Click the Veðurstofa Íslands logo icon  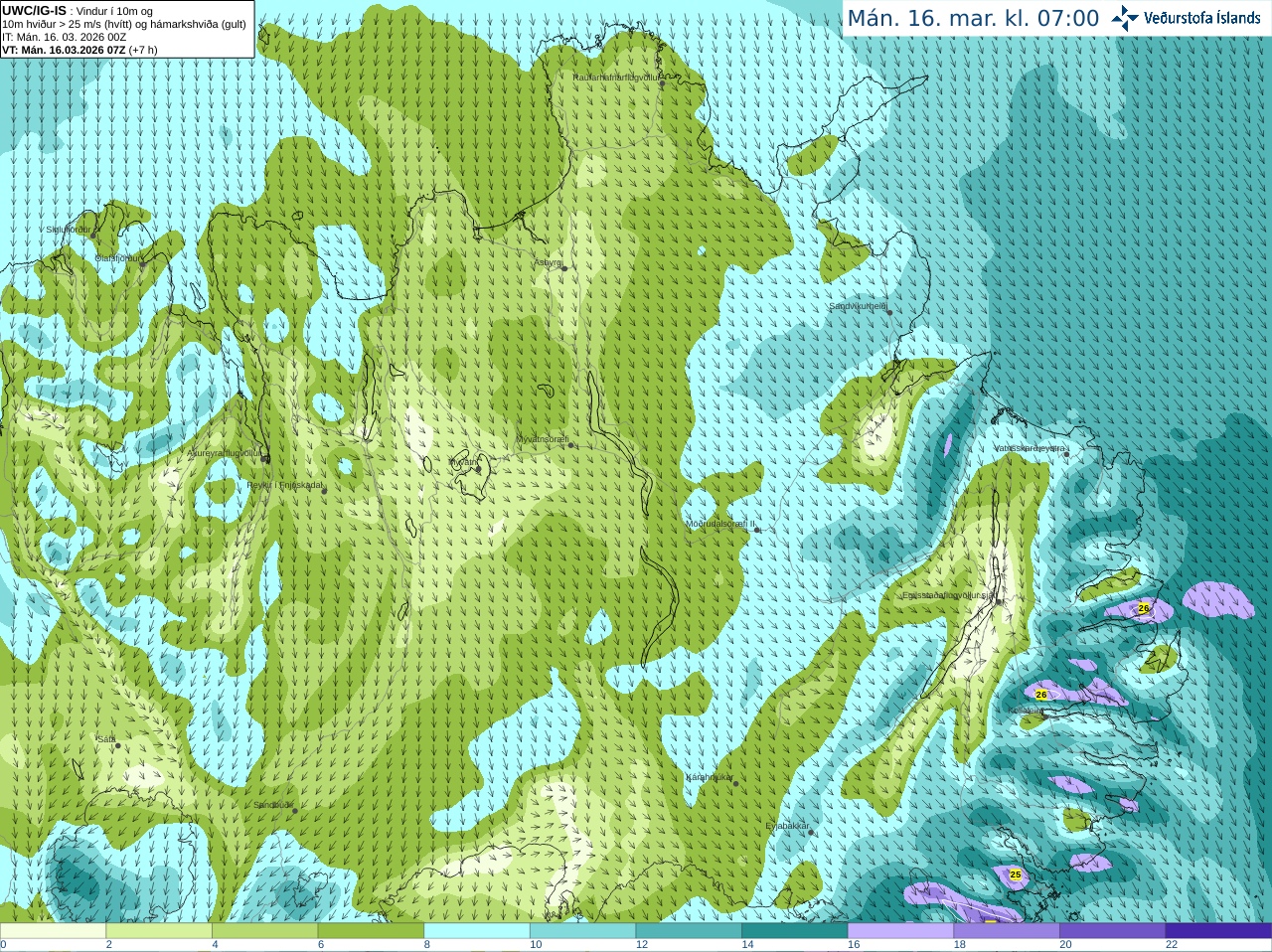pos(1125,18)
